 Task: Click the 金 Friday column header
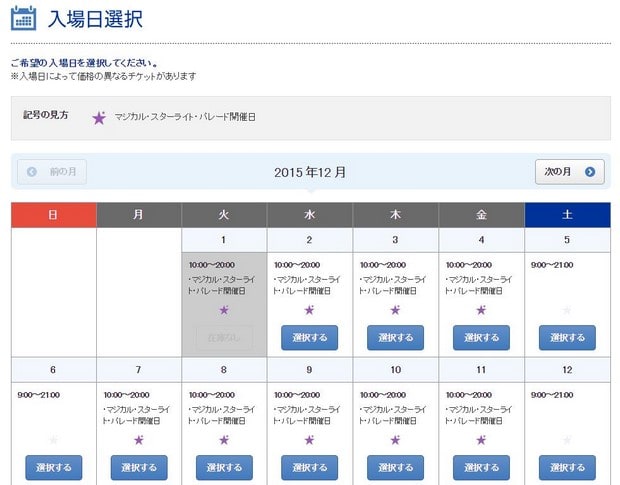(x=481, y=215)
